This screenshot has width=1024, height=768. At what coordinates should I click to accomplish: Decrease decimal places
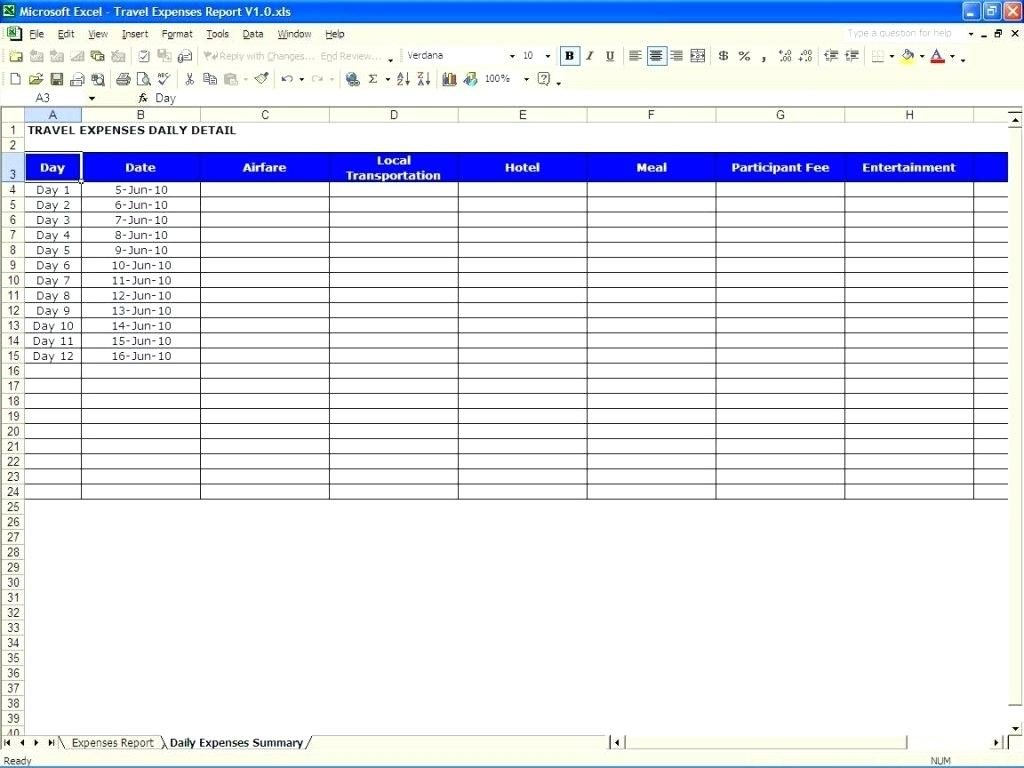click(805, 56)
